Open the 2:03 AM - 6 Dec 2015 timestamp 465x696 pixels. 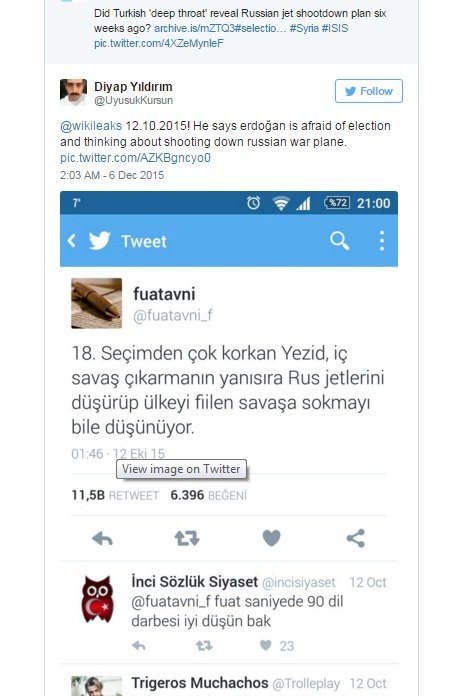(112, 175)
